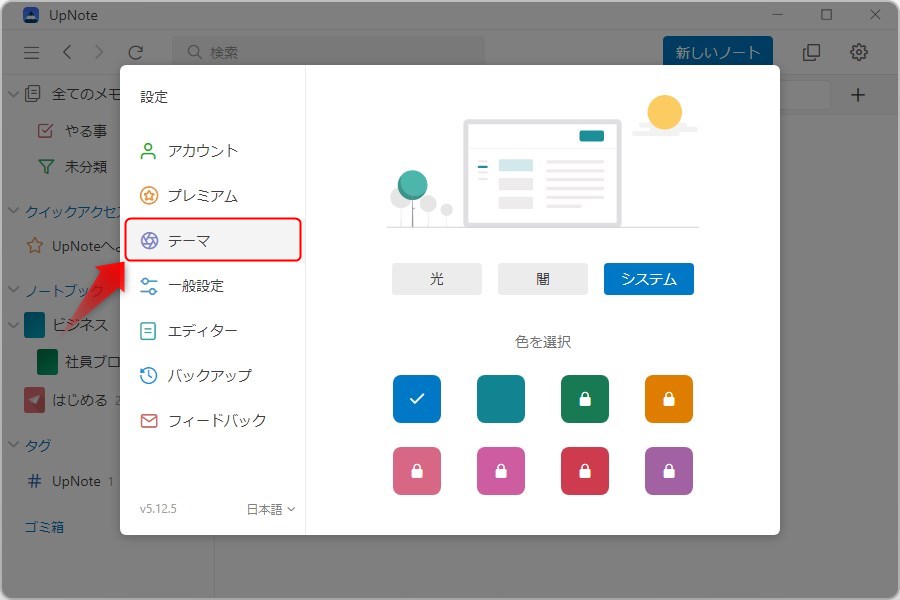Open プレミアム settings tab
This screenshot has height=600, width=900.
213,196
